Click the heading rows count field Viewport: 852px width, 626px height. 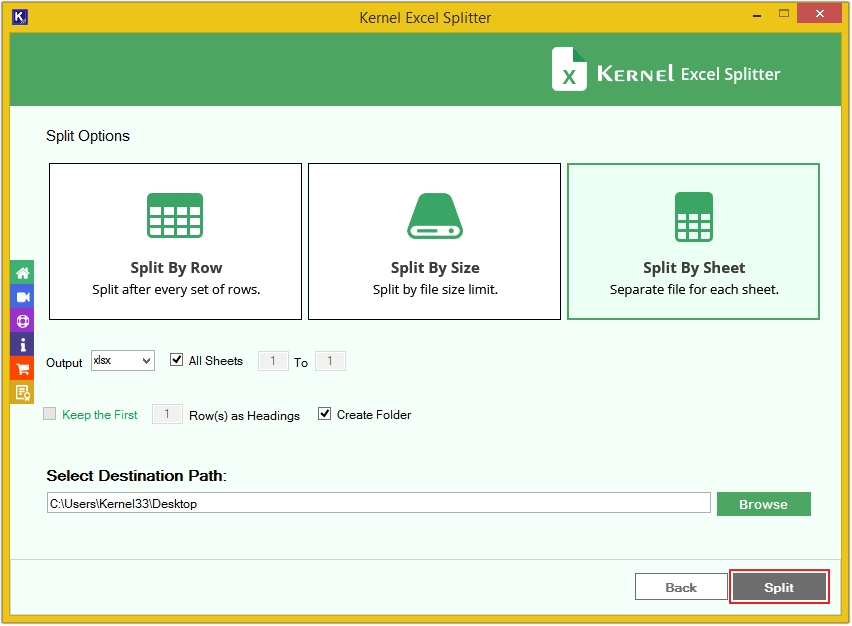tap(167, 415)
